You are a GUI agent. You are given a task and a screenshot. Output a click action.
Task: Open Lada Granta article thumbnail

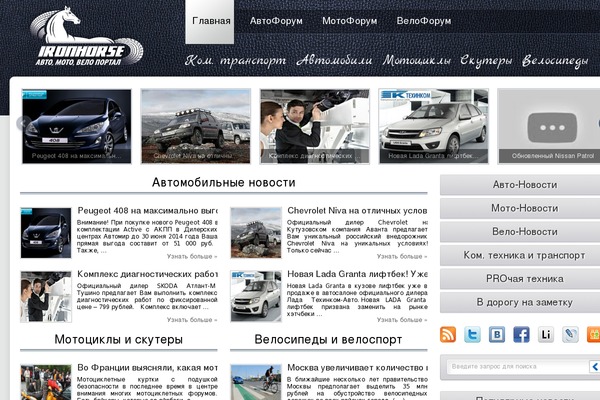[256, 297]
